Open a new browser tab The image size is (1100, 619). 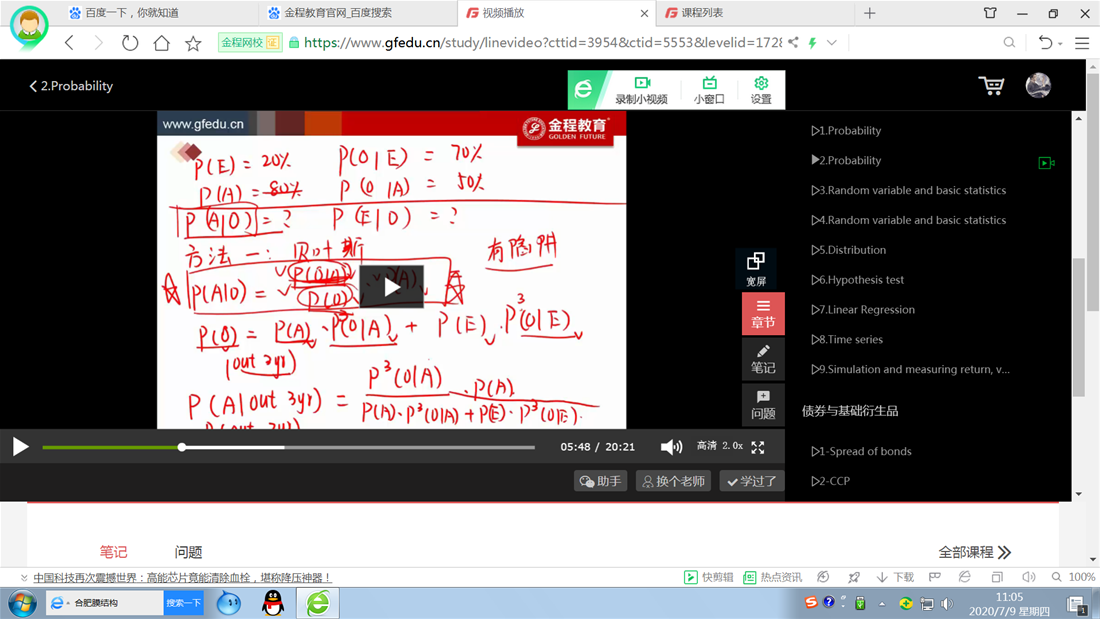point(869,13)
